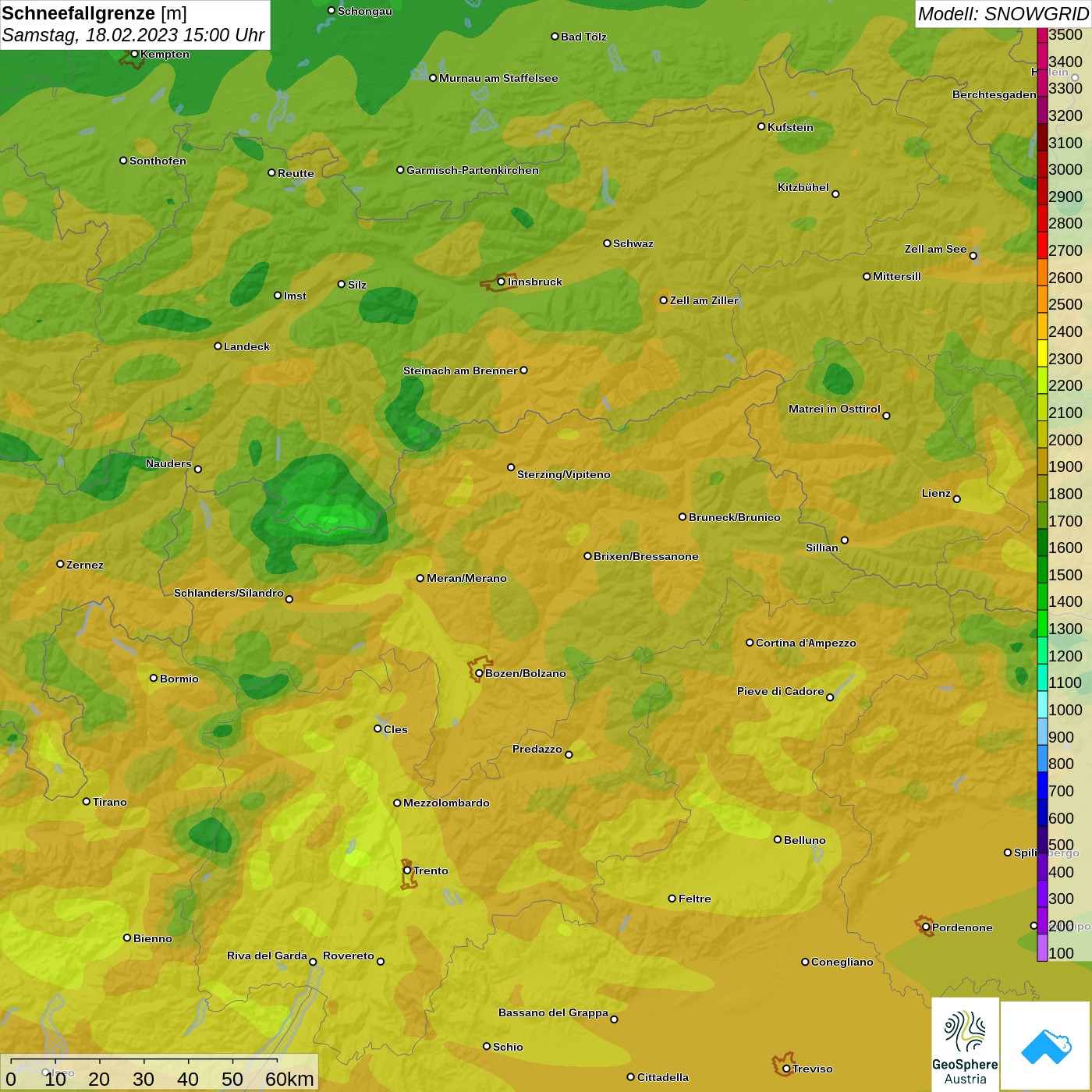Click the Lienz city marker
Screen dimensions: 1092x1092
click(x=957, y=499)
